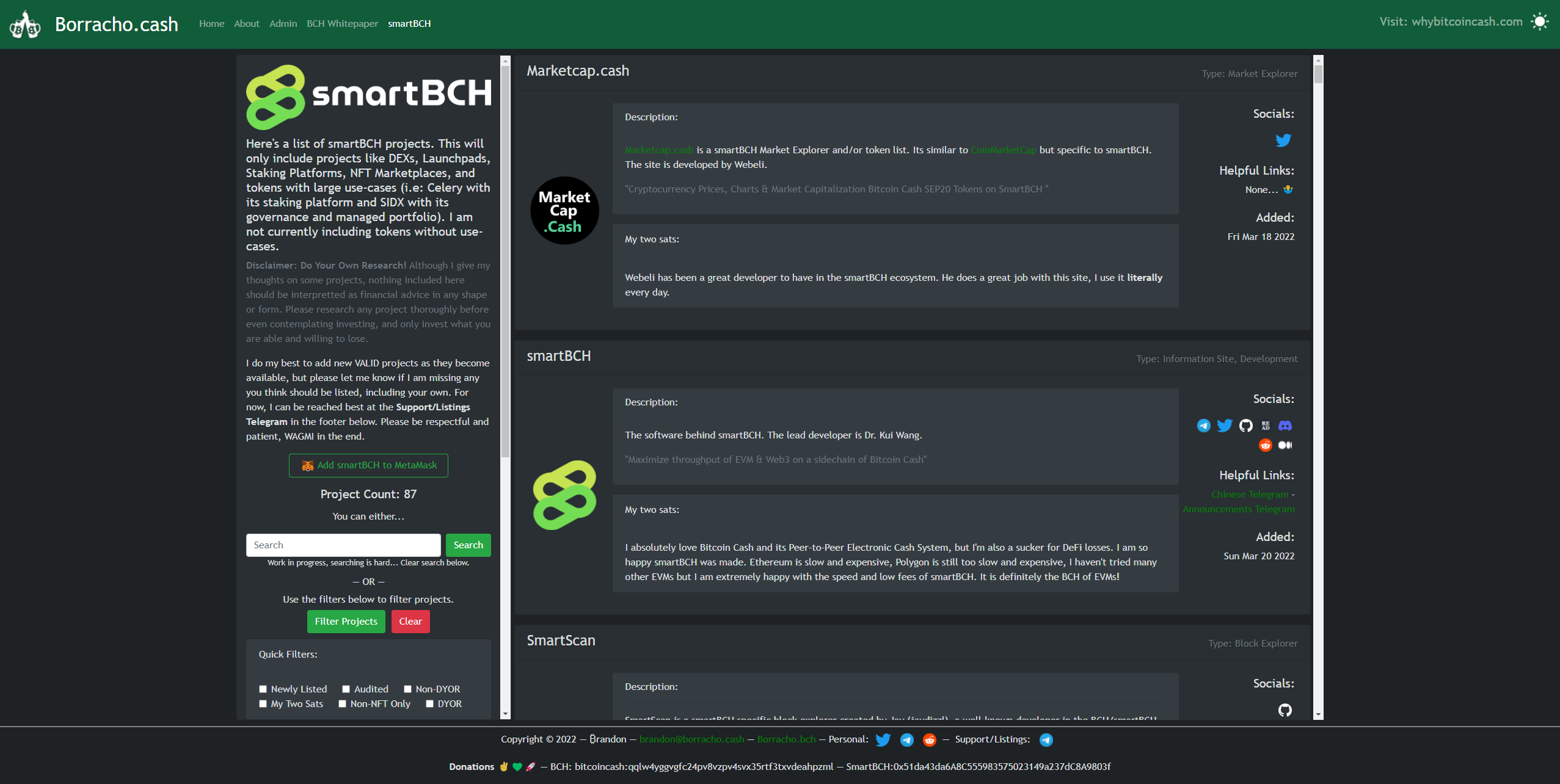Enable the Newly Listed quick filter
1560x784 pixels.
click(263, 689)
